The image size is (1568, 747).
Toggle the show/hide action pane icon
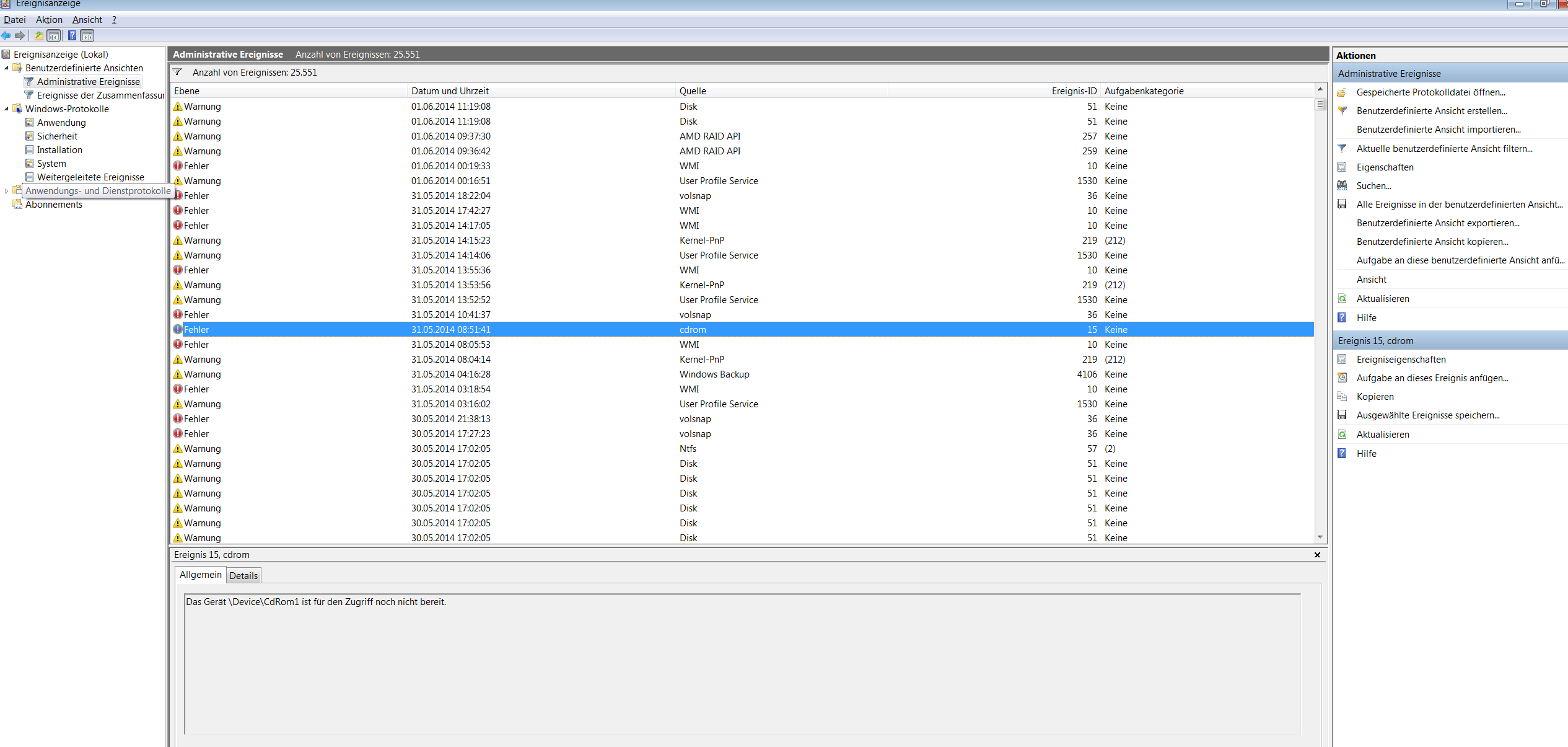point(87,36)
